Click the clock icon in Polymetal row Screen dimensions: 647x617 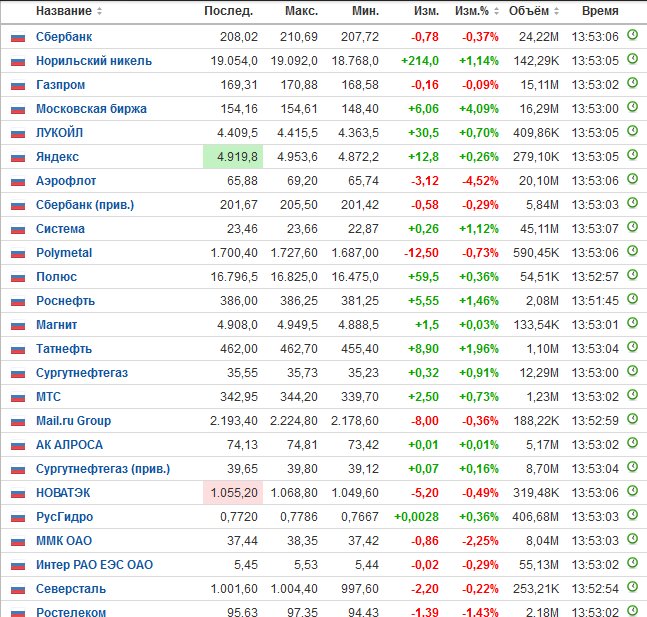[633, 251]
